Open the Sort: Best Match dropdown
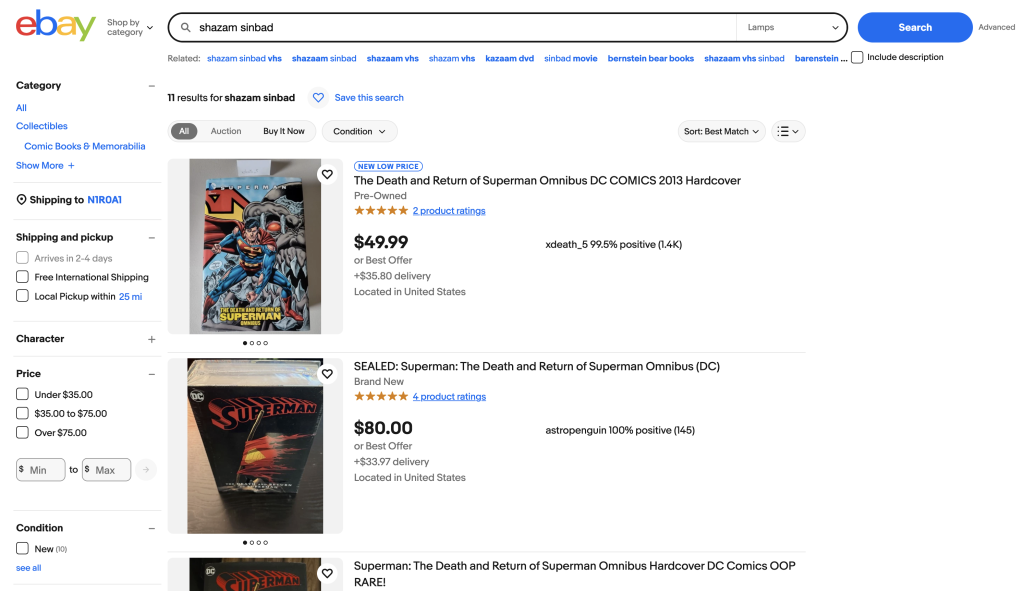The image size is (1024, 591). click(x=721, y=131)
